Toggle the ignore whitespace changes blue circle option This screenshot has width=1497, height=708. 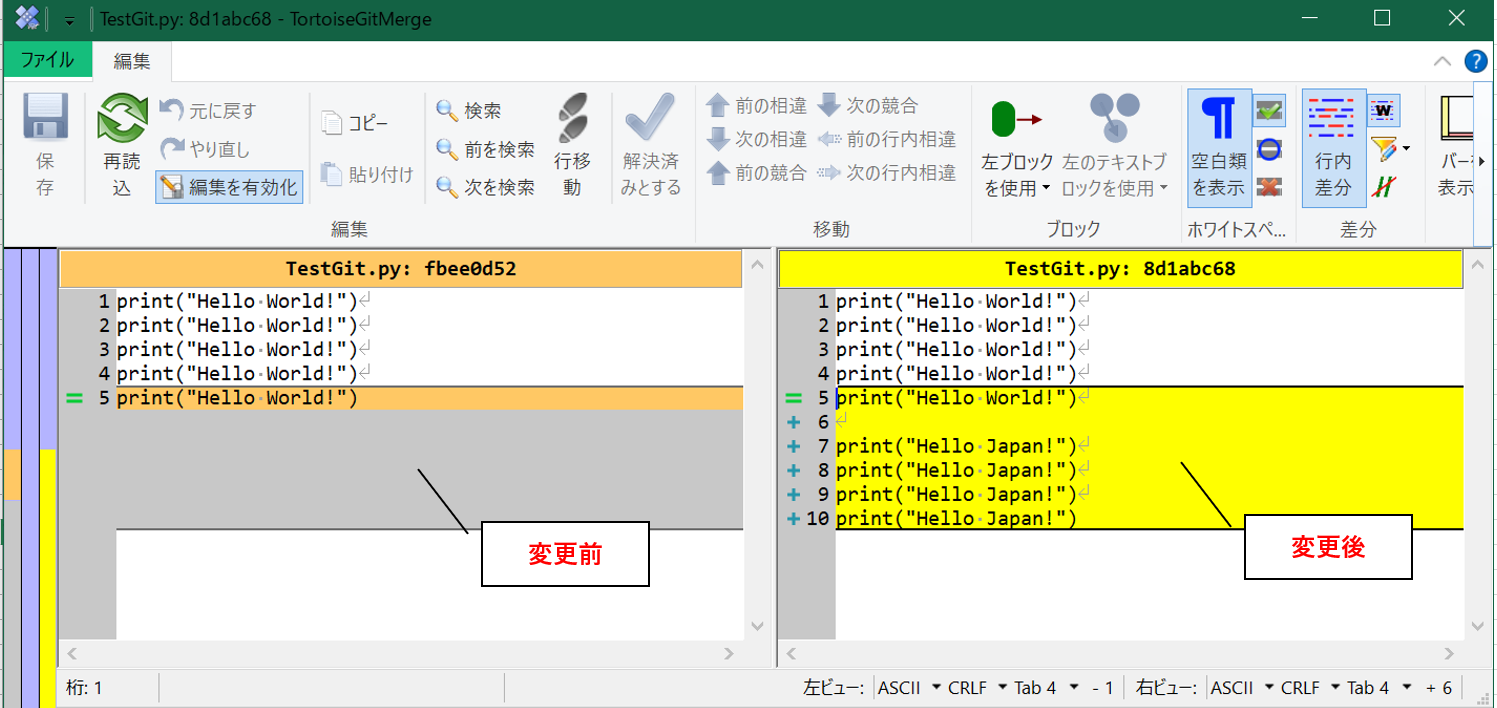pyautogui.click(x=1269, y=149)
